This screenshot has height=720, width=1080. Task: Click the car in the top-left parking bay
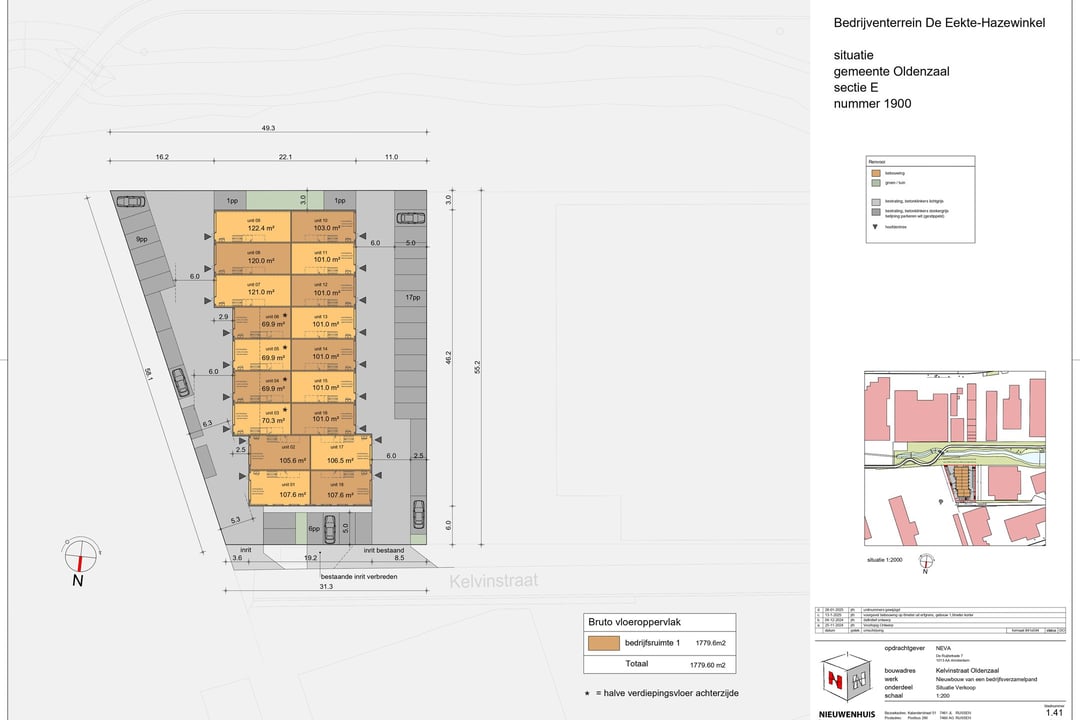[x=130, y=201]
